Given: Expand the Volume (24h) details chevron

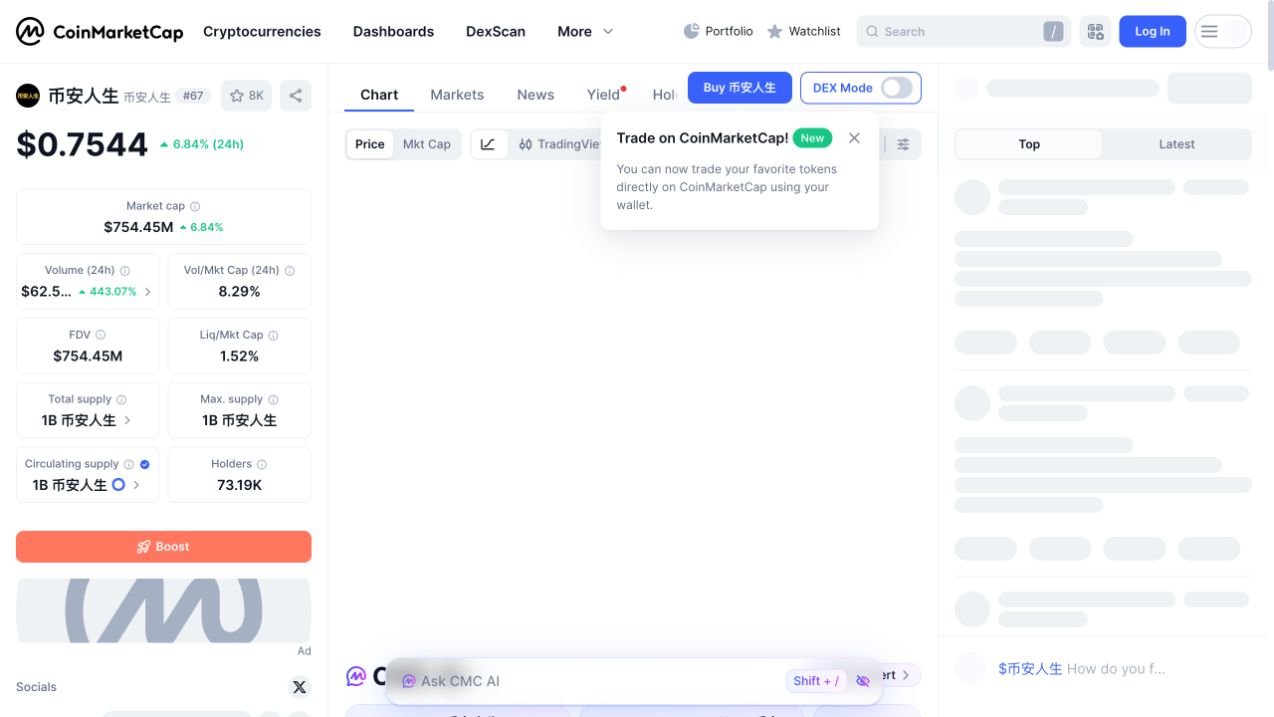Looking at the screenshot, I should pyautogui.click(x=148, y=292).
